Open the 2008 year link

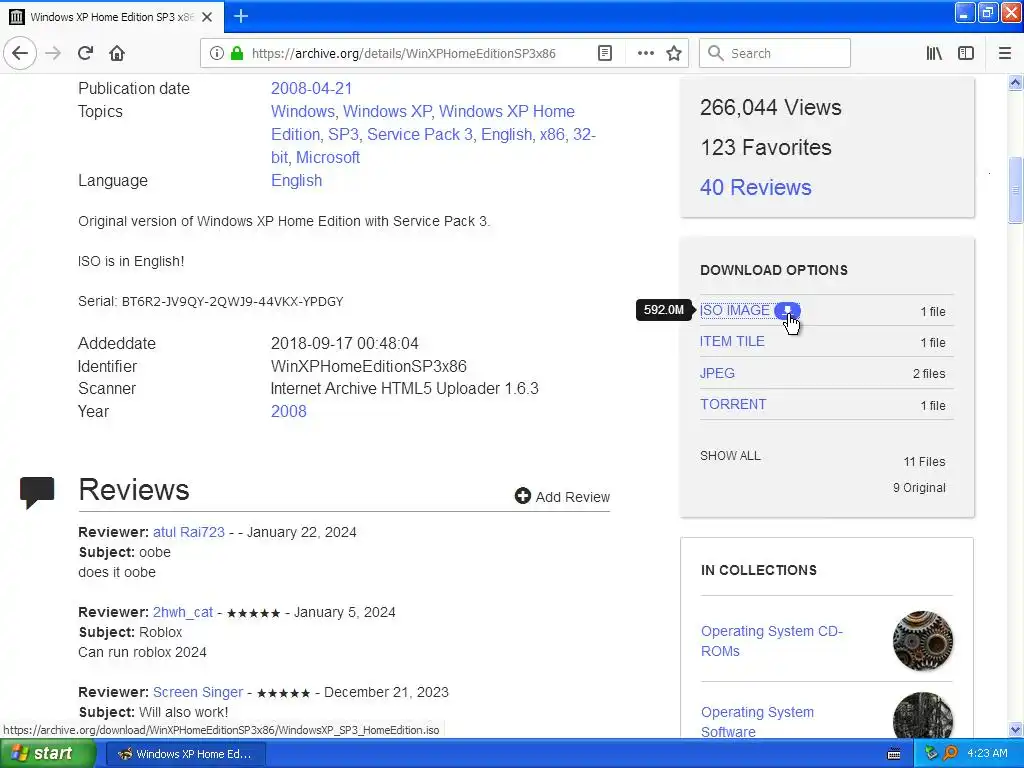point(289,411)
